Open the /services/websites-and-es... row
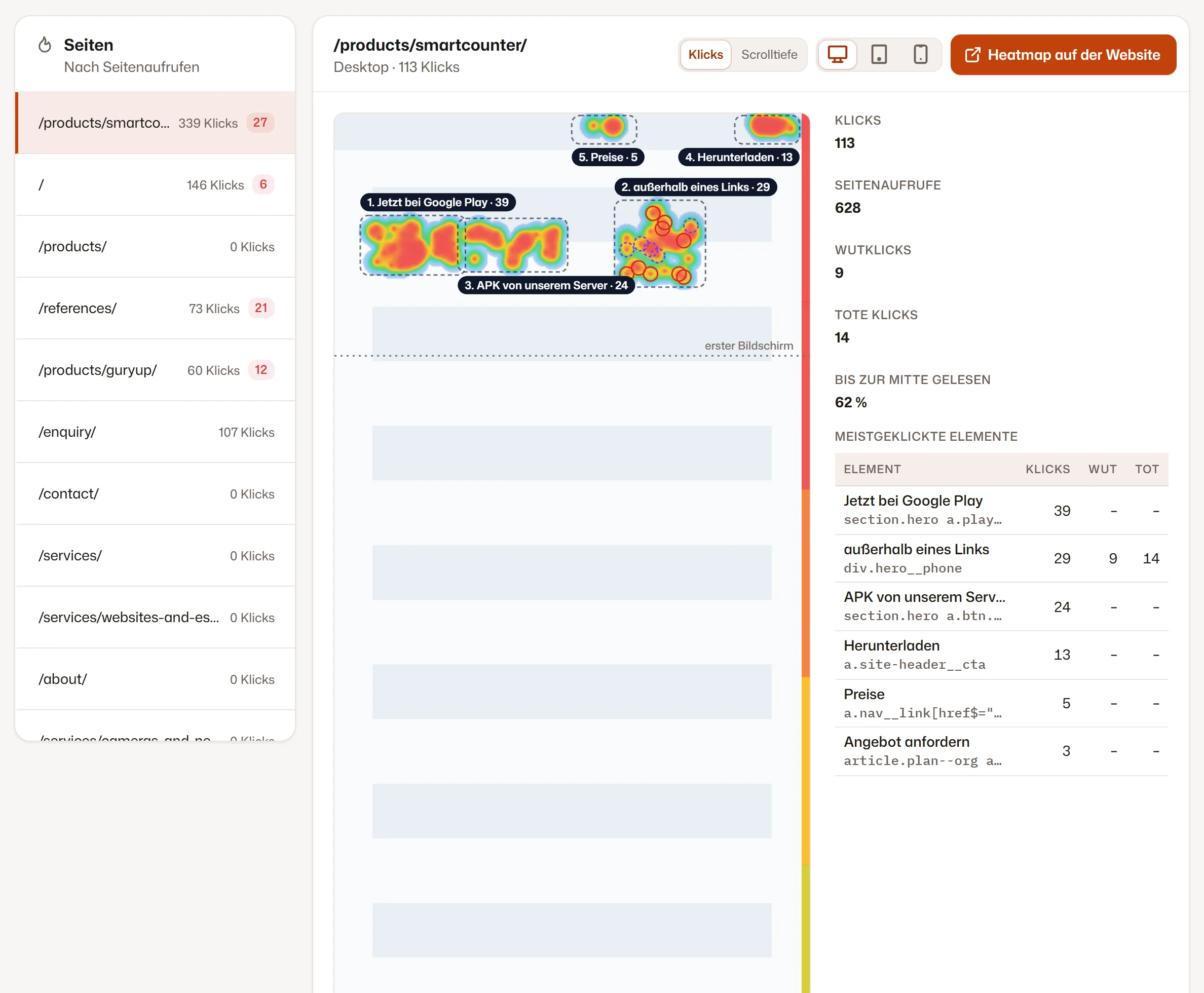Image resolution: width=1204 pixels, height=993 pixels. point(156,617)
